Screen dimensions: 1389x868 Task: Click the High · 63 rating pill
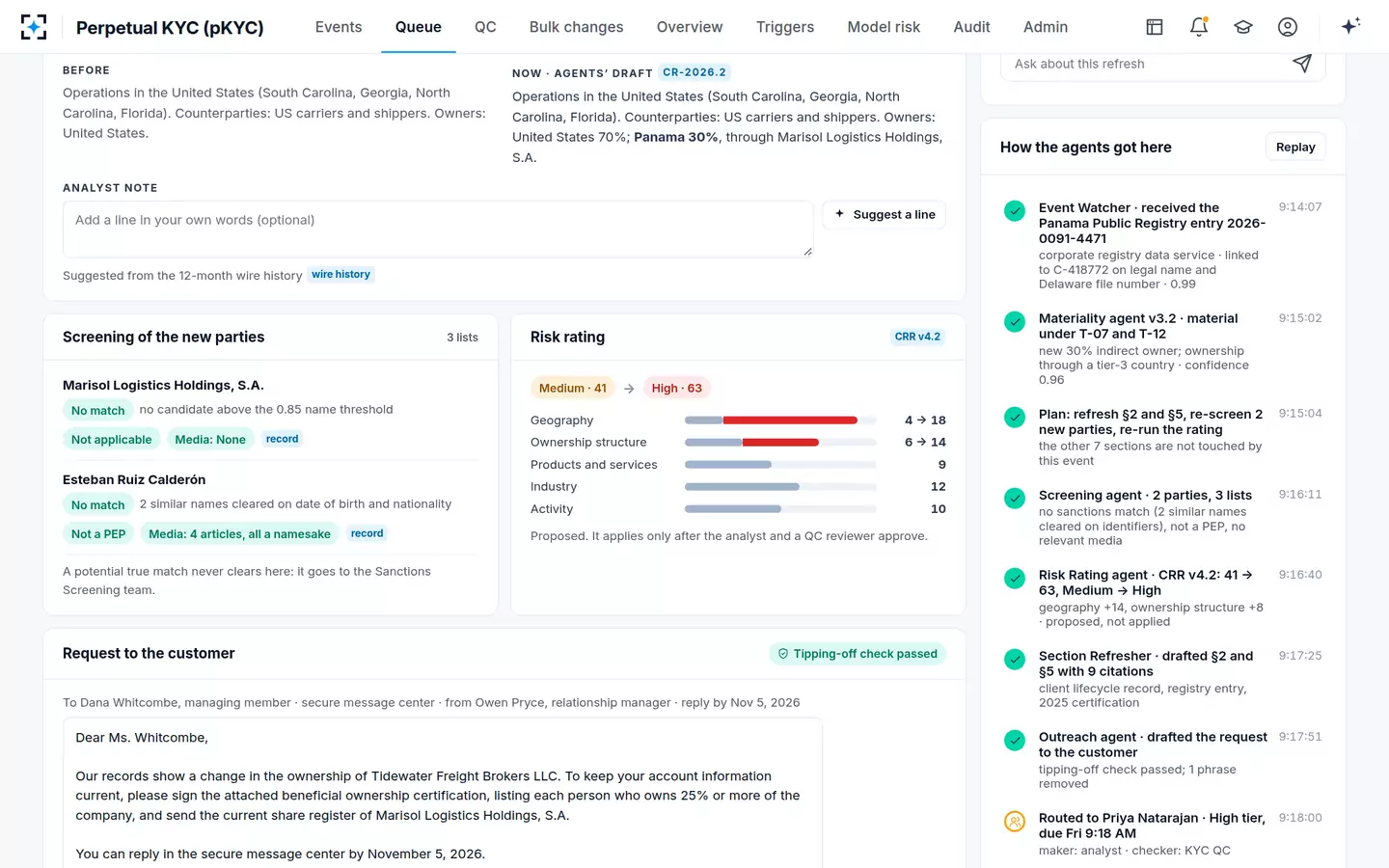(x=676, y=389)
